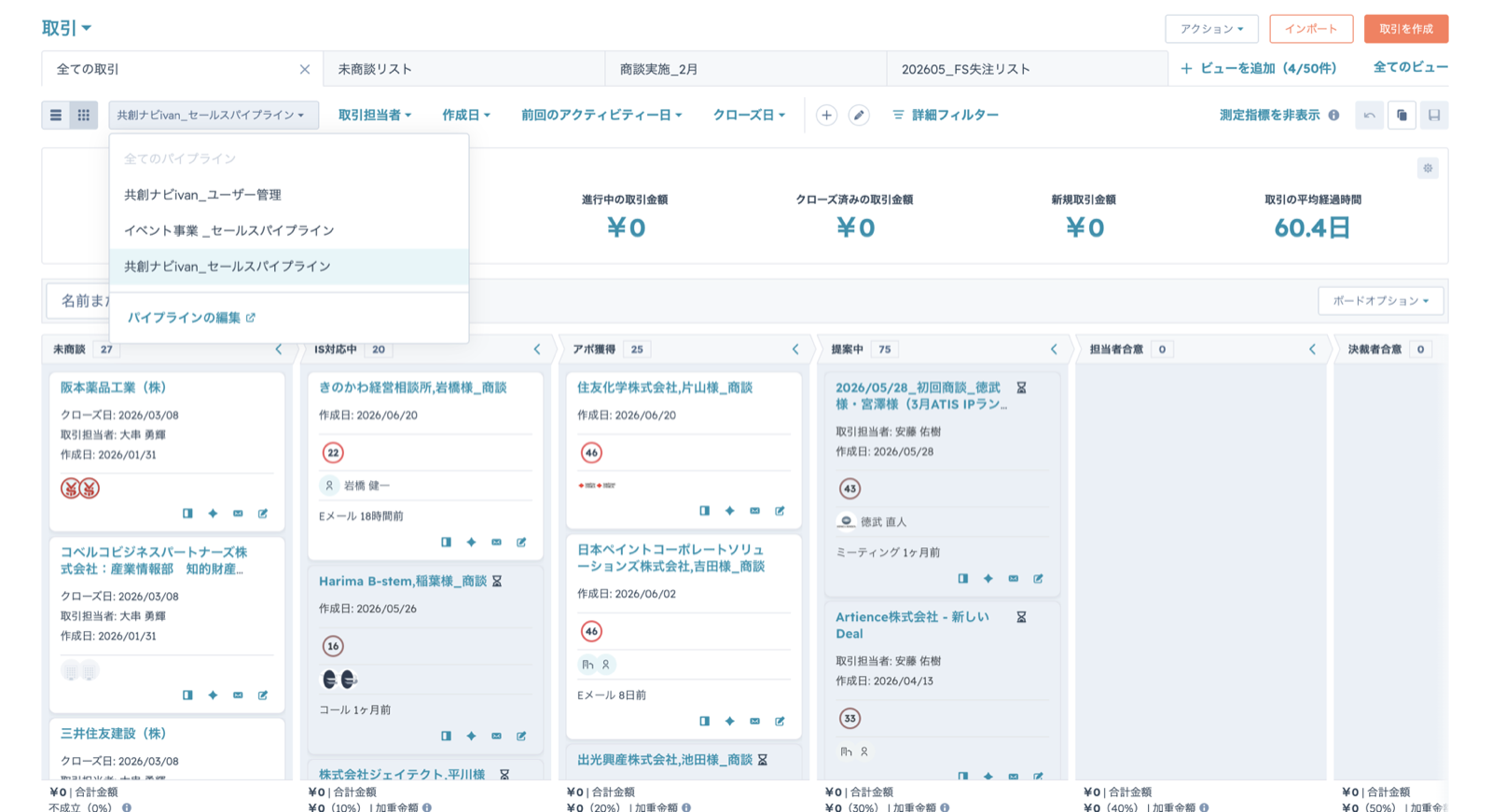Edit quick filters with pencil icon
Screen dimensions: 1492x812
[x=859, y=116]
